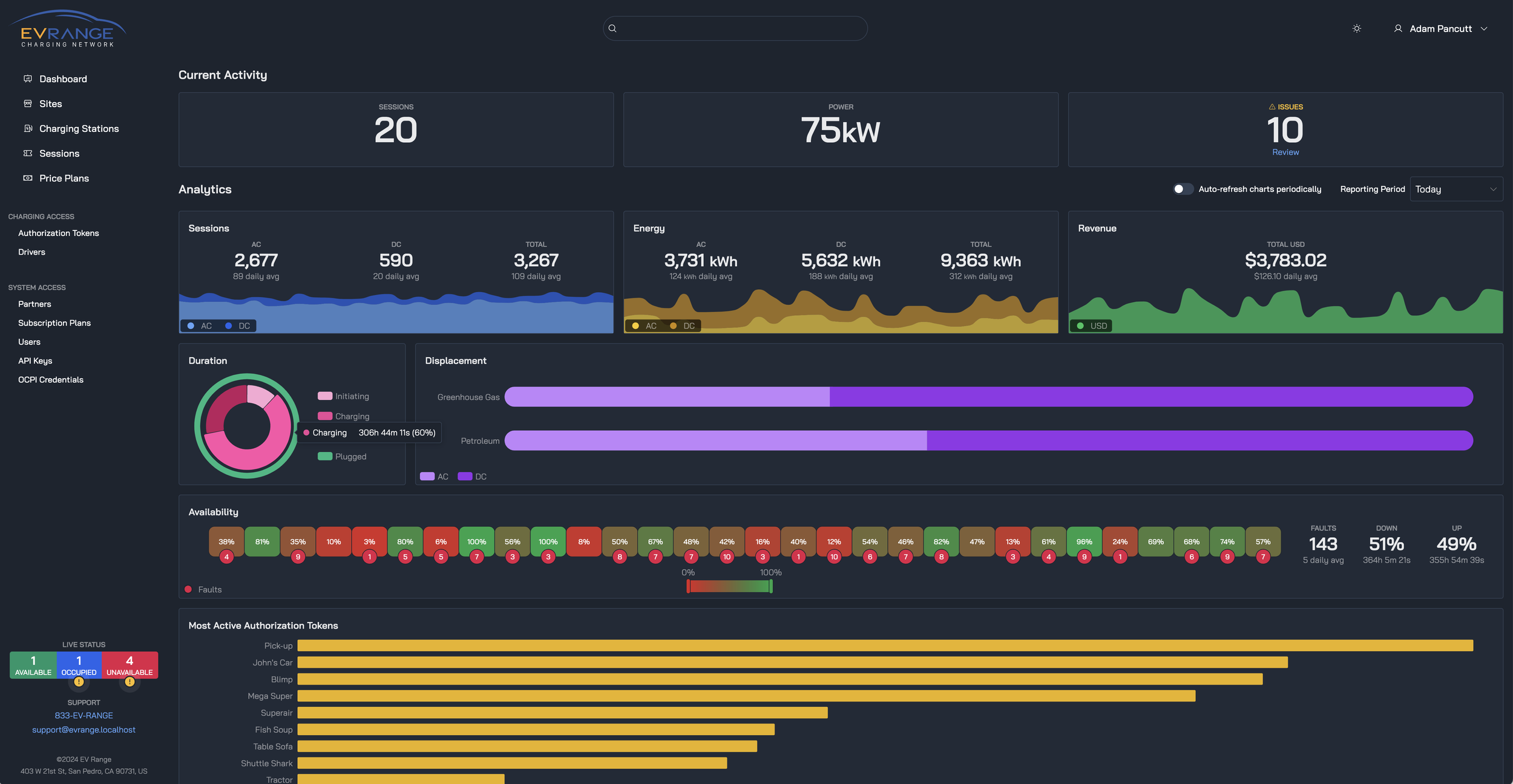Click the user profile icon
Viewport: 1513px width, 784px height.
(x=1397, y=28)
